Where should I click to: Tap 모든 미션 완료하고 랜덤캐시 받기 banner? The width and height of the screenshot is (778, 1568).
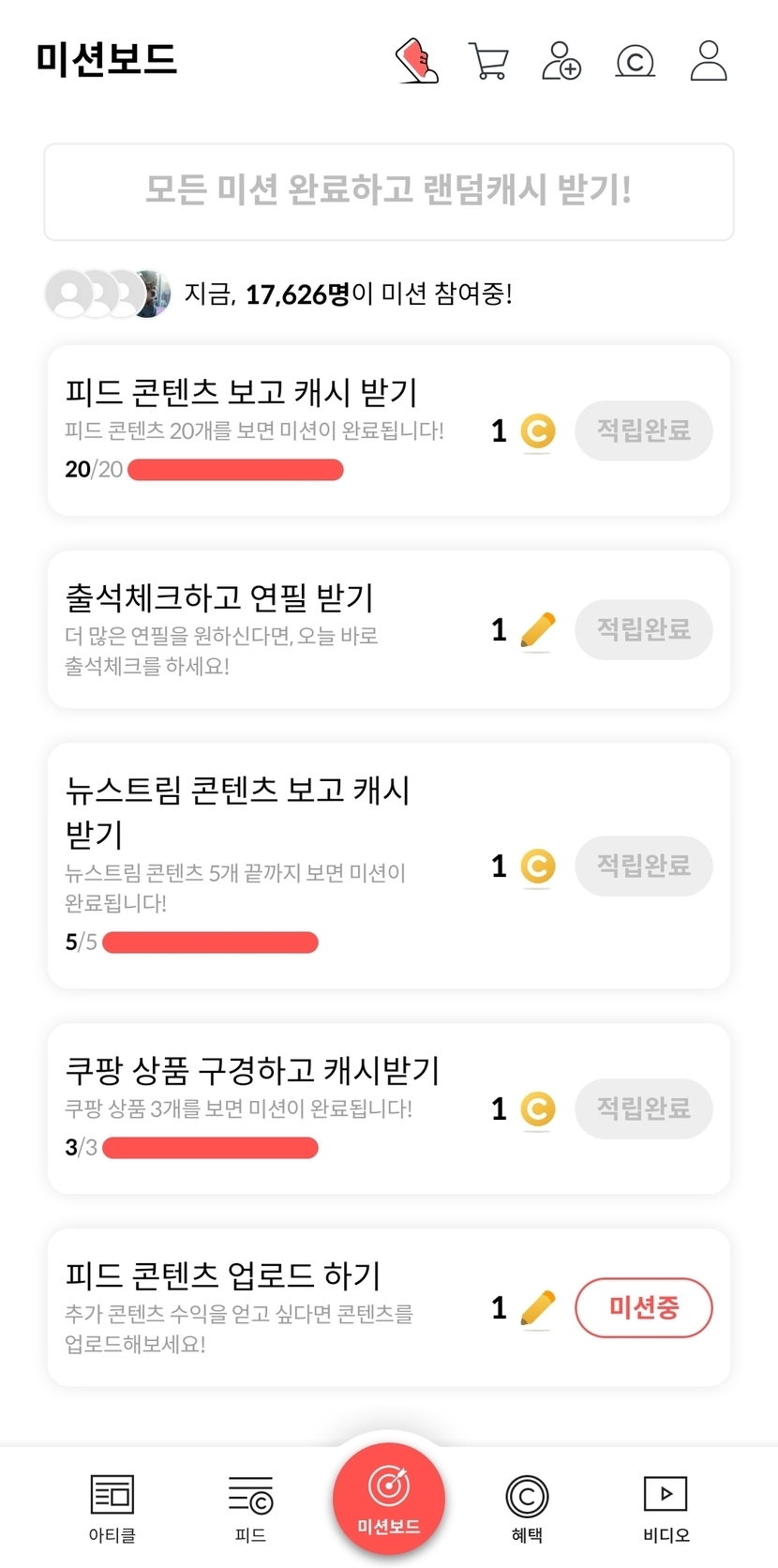pyautogui.click(x=389, y=191)
